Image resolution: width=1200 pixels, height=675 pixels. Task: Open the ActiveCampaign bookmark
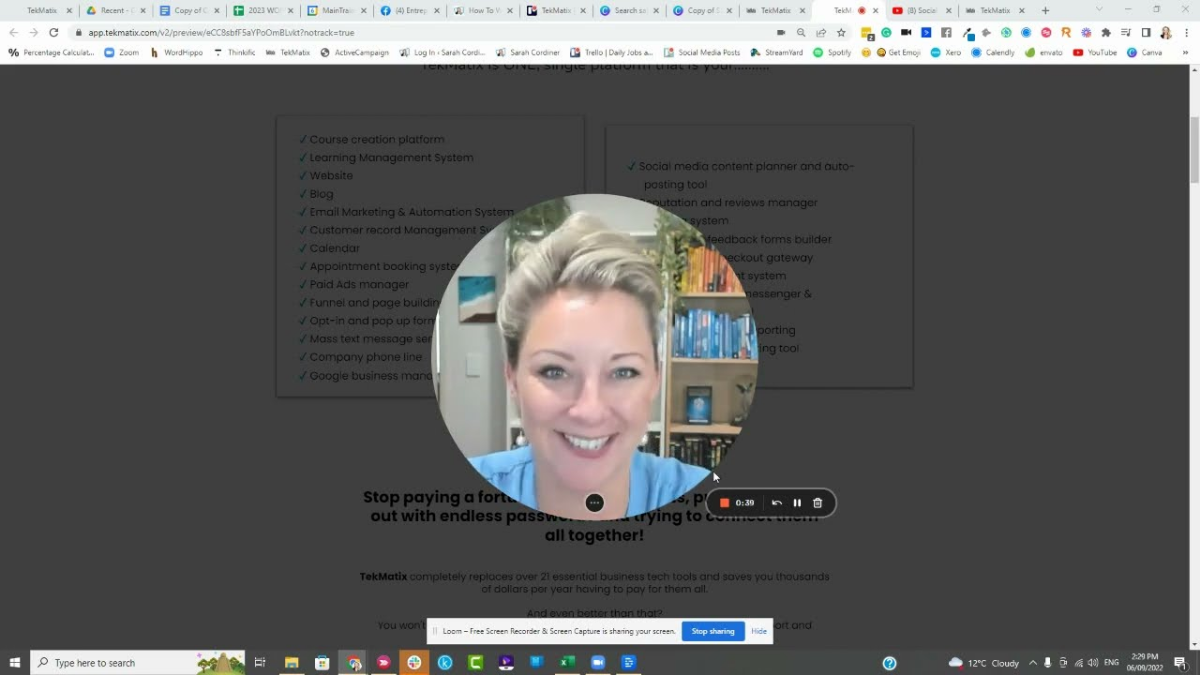click(x=355, y=52)
